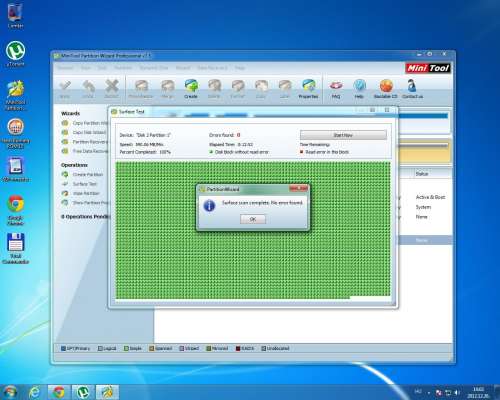Open the Partition menu

pos(123,68)
